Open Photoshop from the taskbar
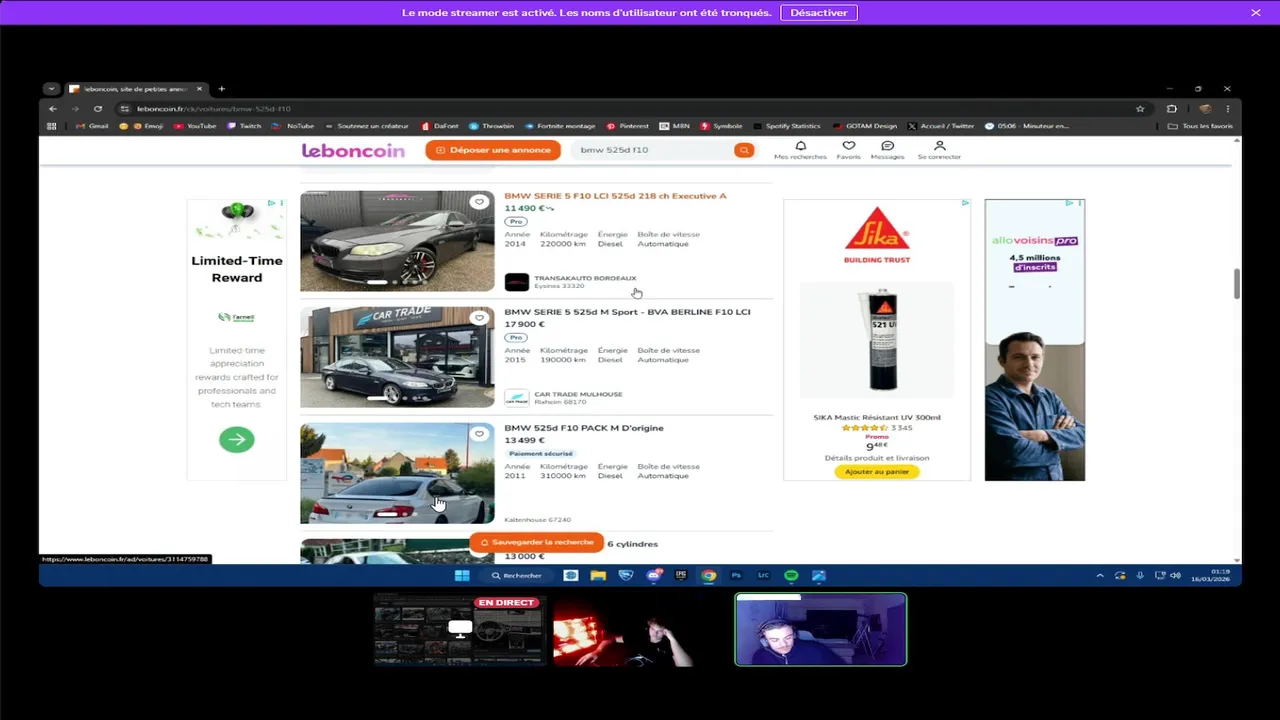The image size is (1280, 720). point(736,575)
